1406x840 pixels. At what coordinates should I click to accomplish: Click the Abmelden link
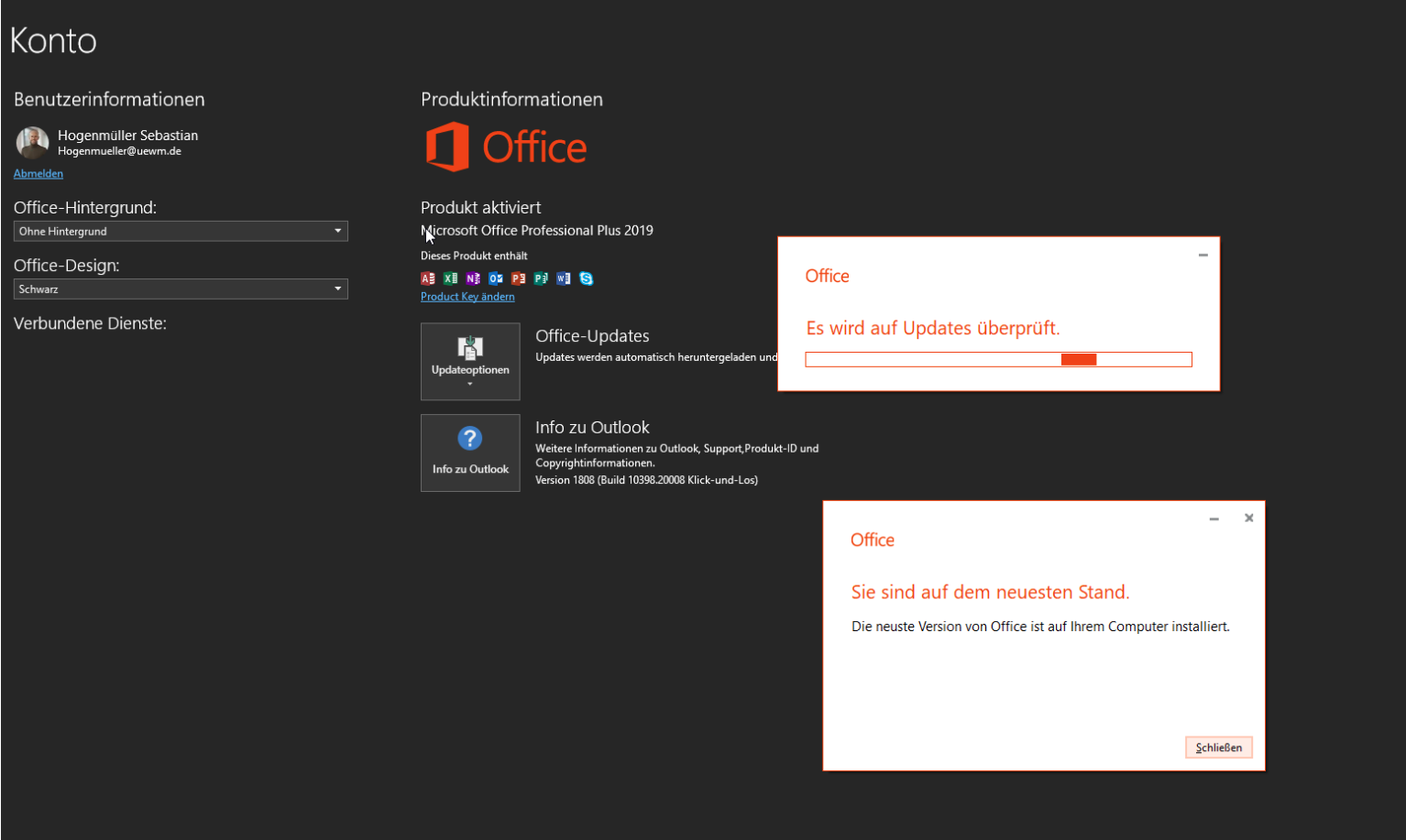[x=38, y=173]
